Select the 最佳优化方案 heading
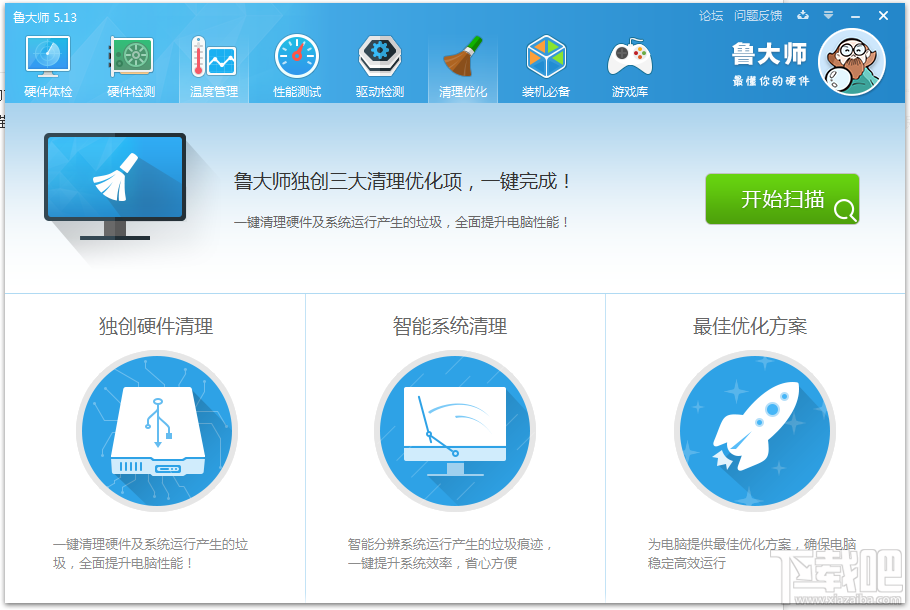This screenshot has height=610, width=910. pyautogui.click(x=750, y=326)
